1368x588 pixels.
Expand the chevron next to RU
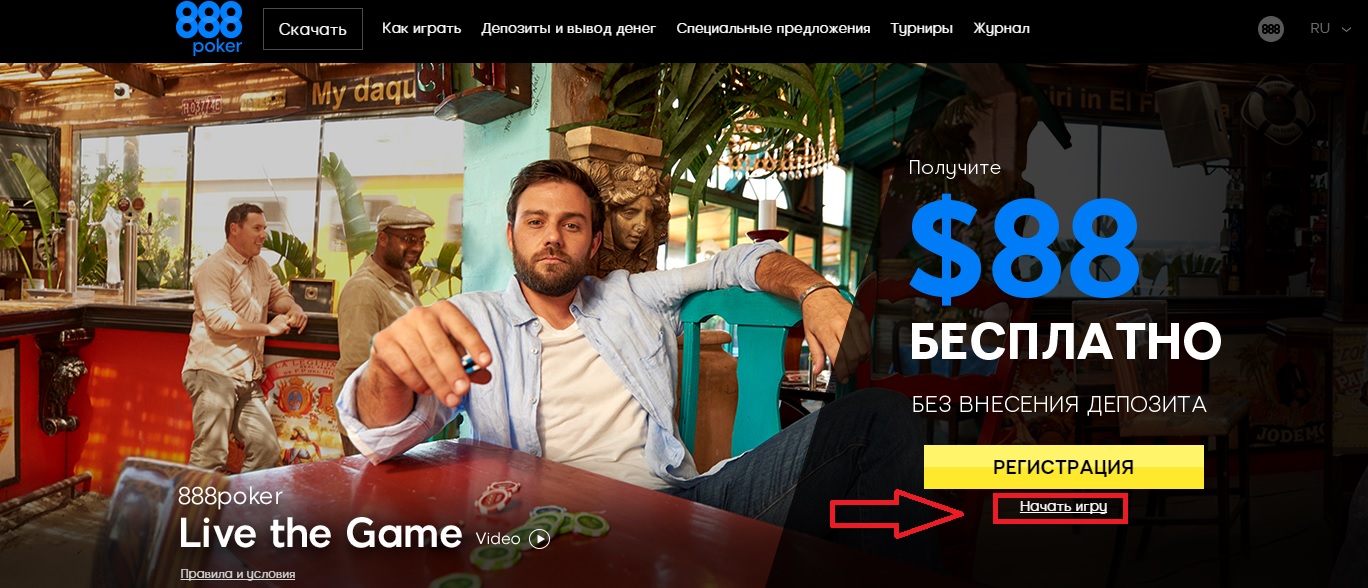(1347, 29)
